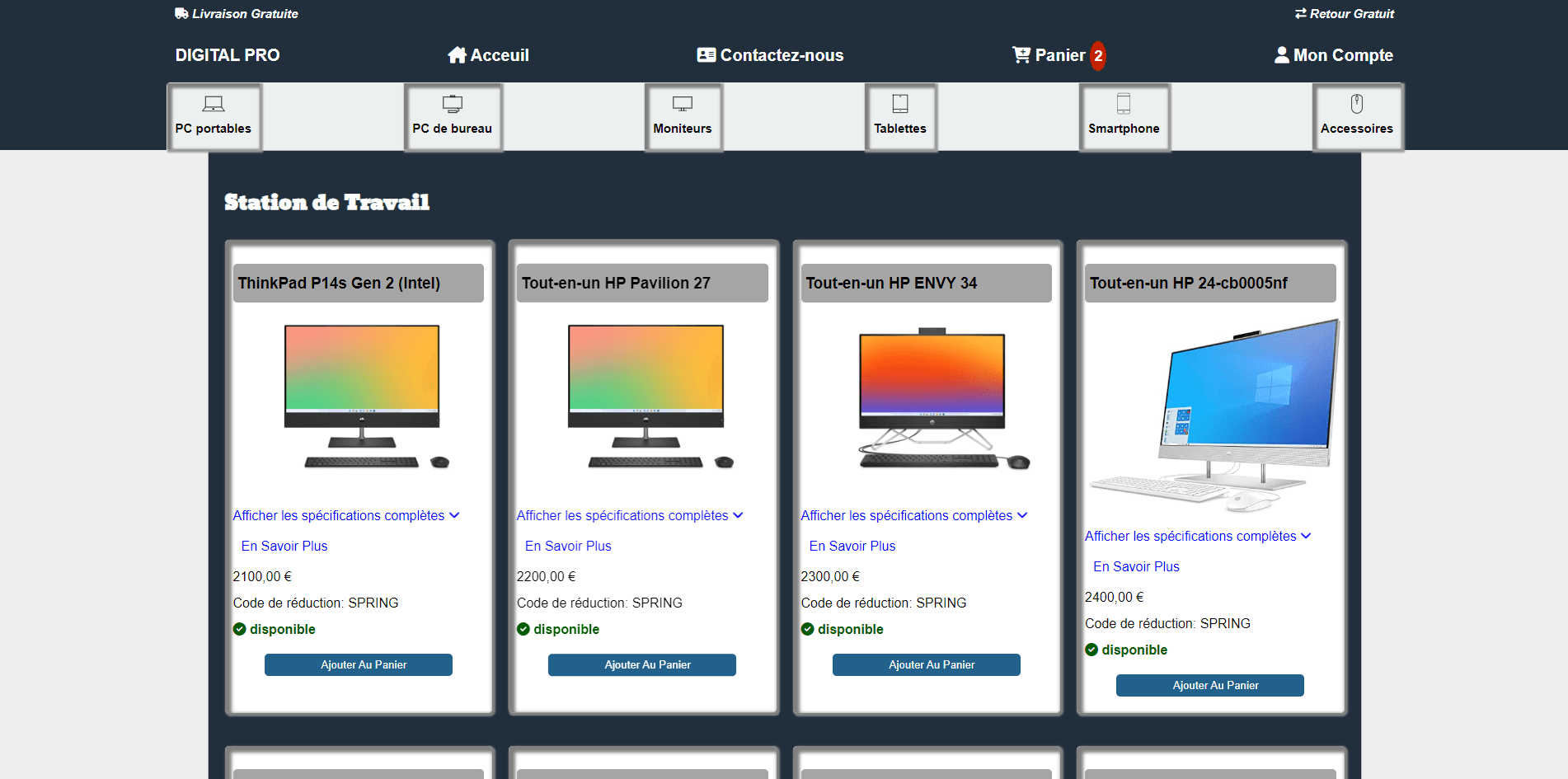Expand full specifications for ThinkPad P14s
Screen dimensions: 1568x779
click(346, 515)
